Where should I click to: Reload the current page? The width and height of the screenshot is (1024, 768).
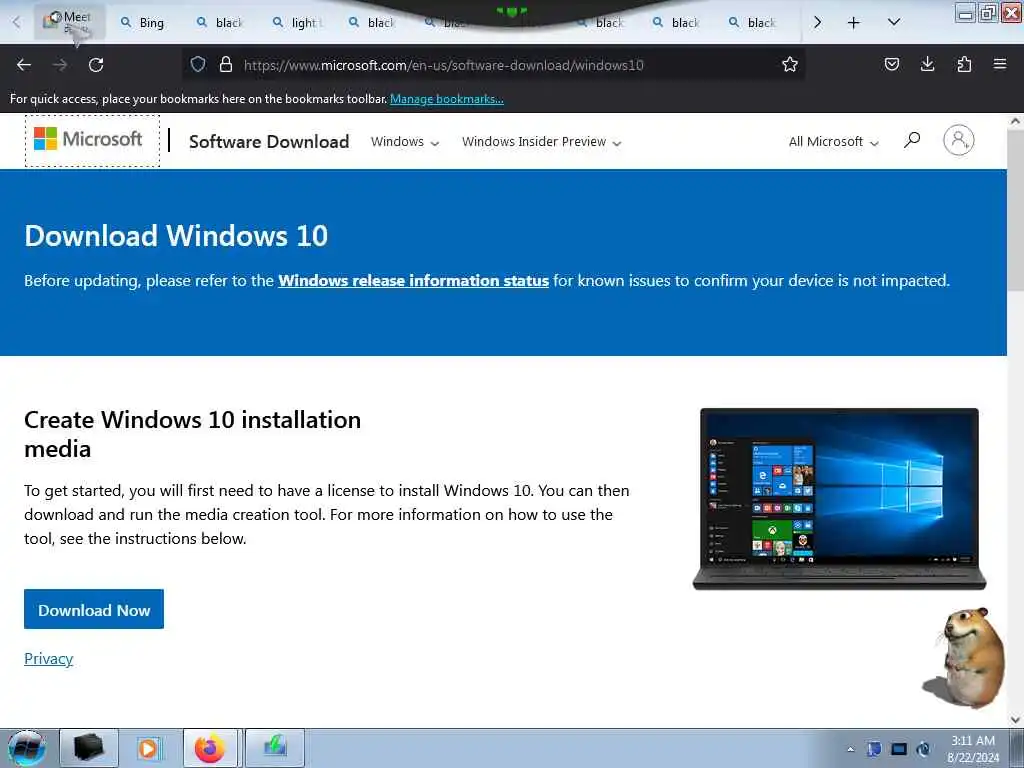96,65
